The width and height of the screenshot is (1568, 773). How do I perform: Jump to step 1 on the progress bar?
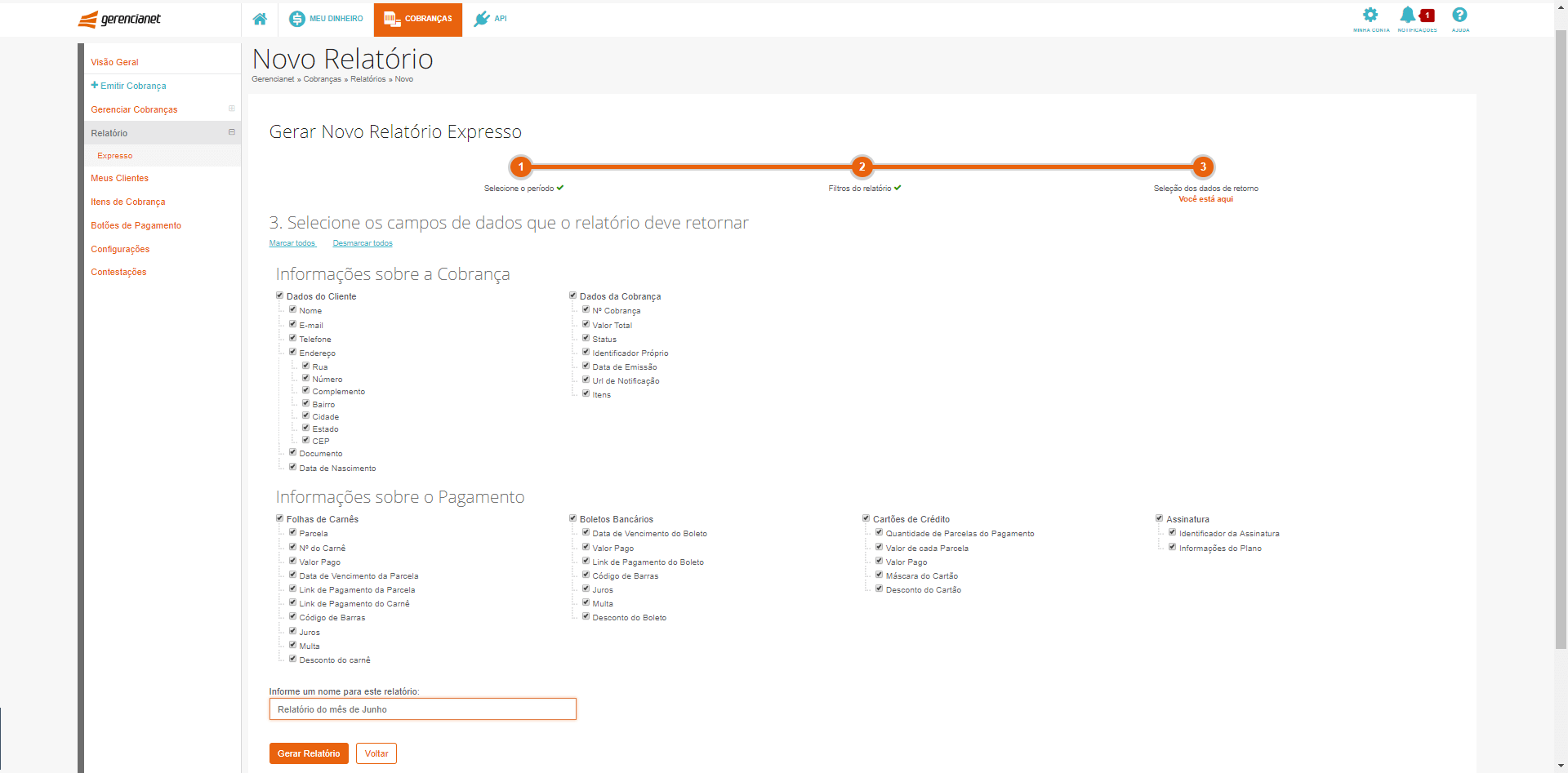point(520,167)
